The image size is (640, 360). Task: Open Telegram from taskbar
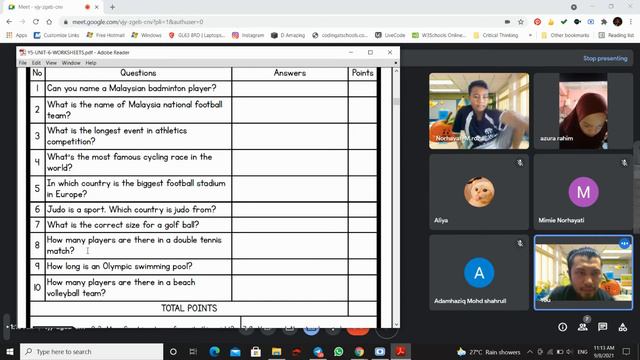[x=318, y=351]
